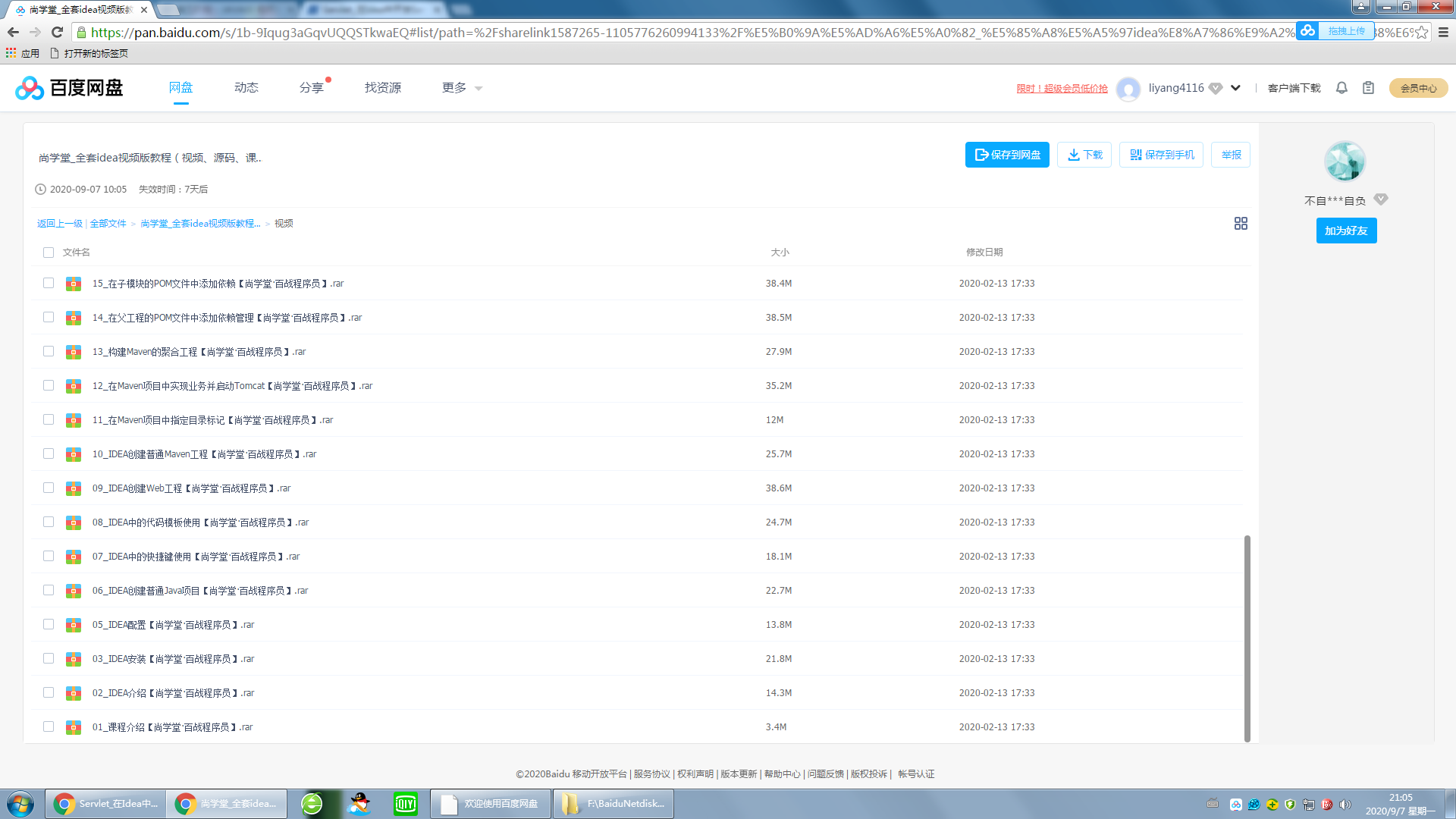Click 保存到网盘 button
The height and width of the screenshot is (819, 1456).
(1007, 155)
